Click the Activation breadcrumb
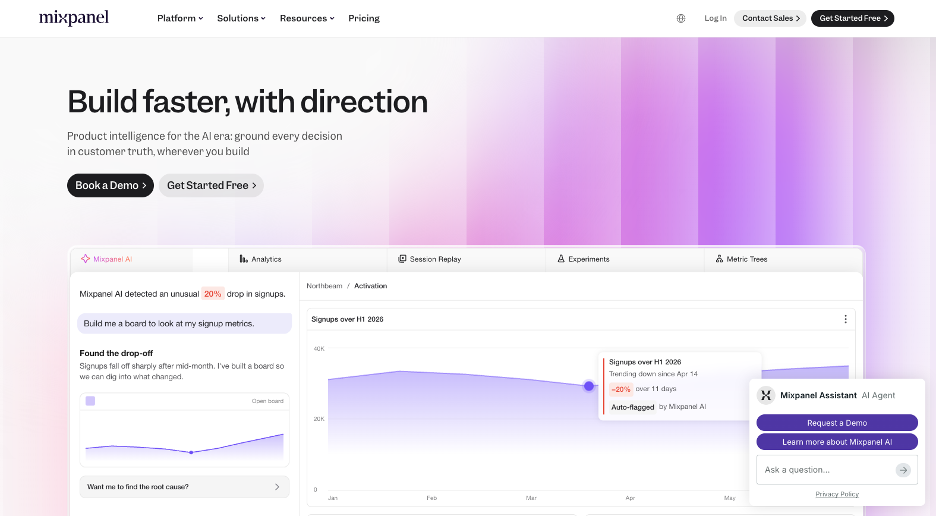 371,286
